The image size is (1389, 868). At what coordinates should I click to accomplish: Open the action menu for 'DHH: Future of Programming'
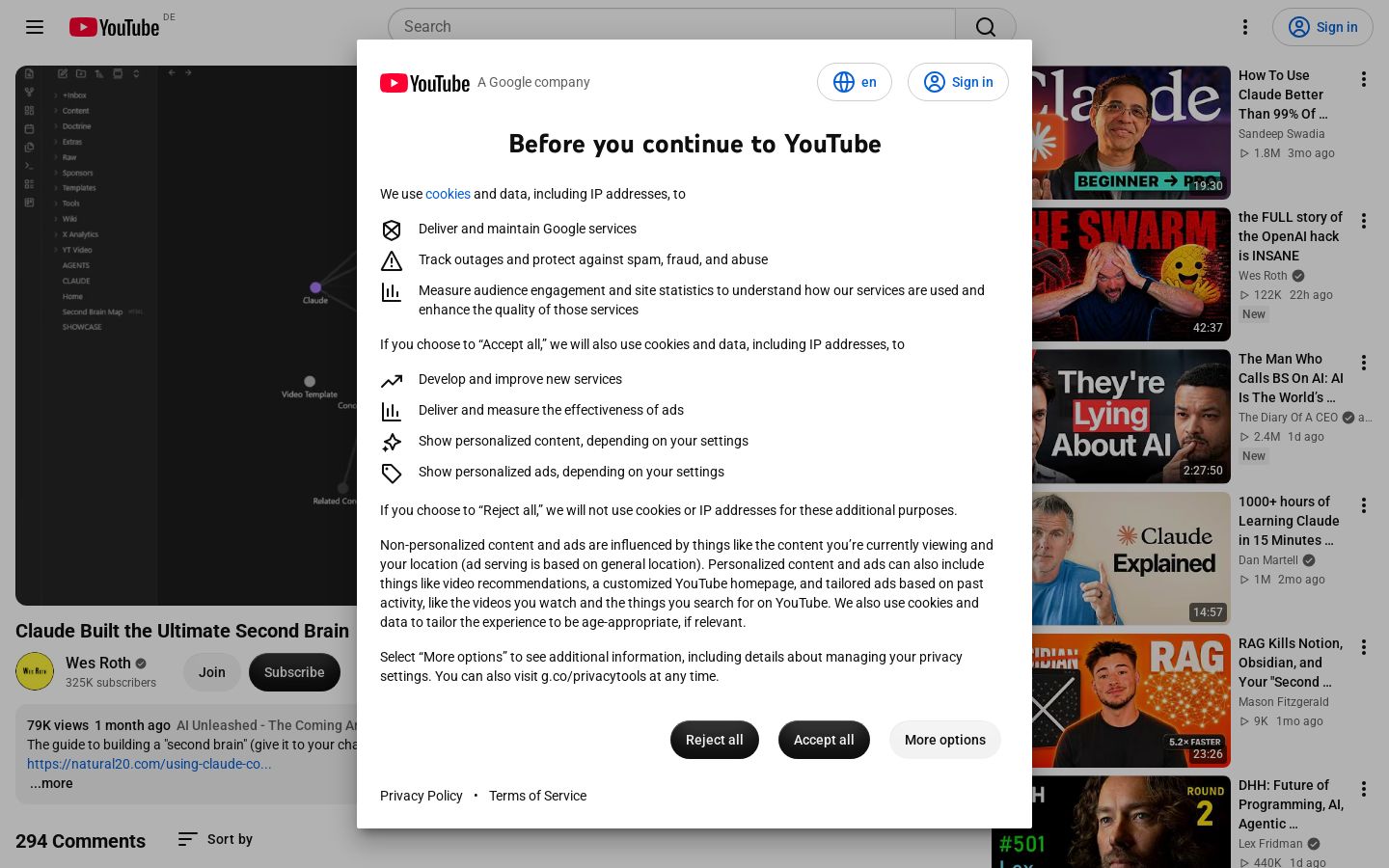click(x=1364, y=789)
